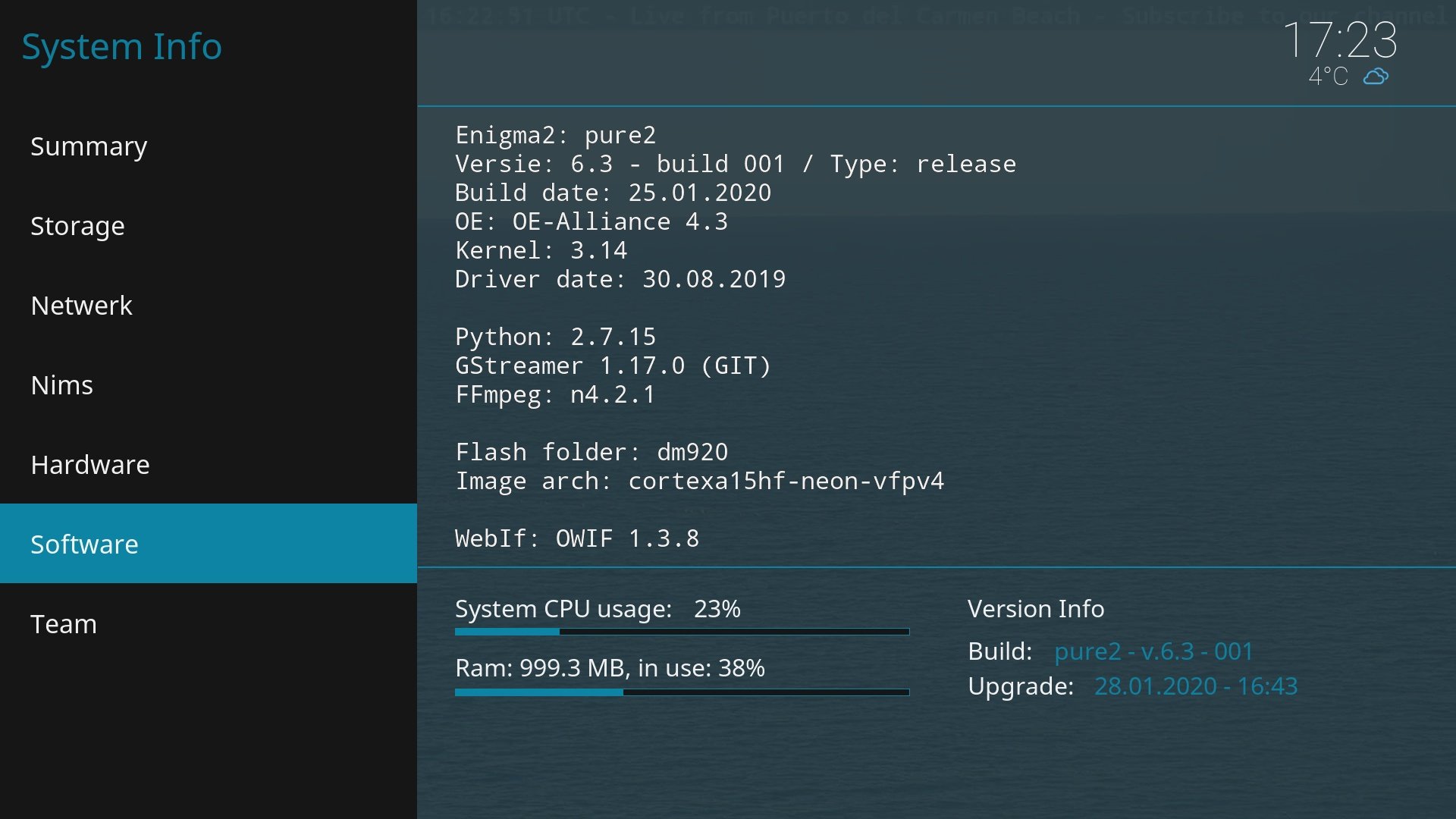The image size is (1456, 819).
Task: Click the 17:23 clock display
Action: pyautogui.click(x=1339, y=39)
